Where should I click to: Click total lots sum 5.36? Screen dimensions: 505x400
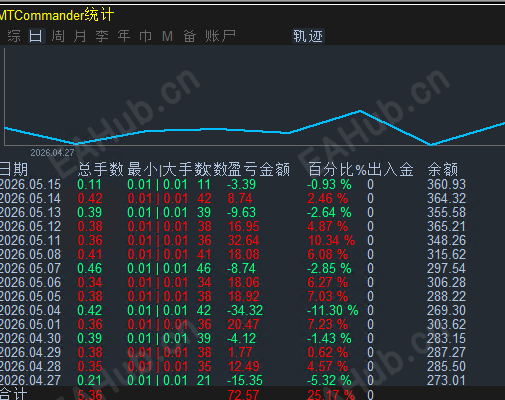[x=90, y=395]
